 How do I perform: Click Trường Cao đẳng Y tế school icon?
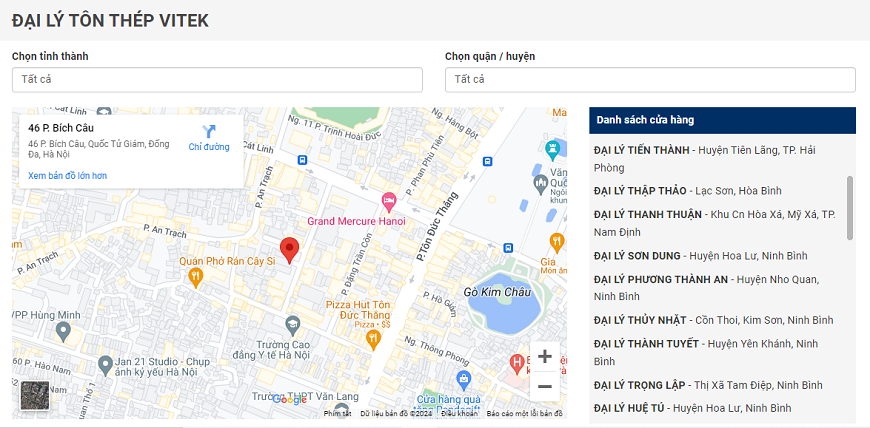point(292,324)
